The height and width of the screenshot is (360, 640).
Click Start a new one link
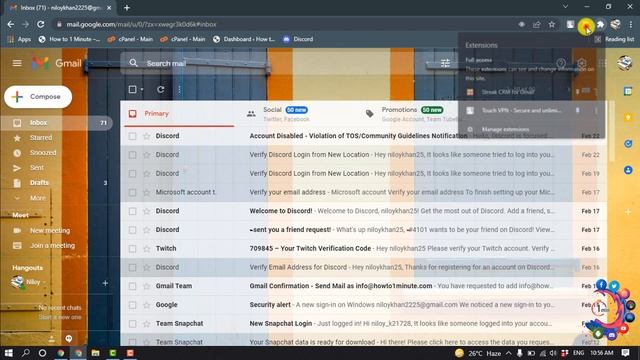(60, 317)
